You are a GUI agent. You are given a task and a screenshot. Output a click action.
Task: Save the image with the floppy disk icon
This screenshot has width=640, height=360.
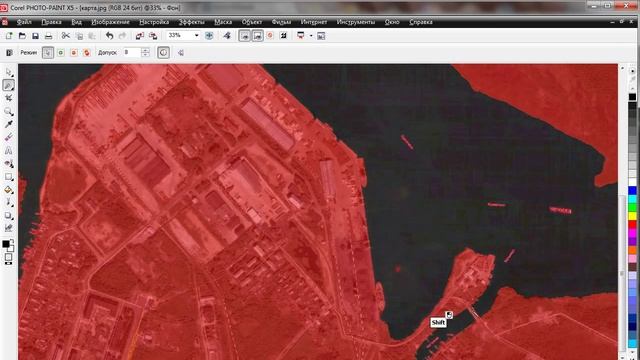(x=36, y=36)
